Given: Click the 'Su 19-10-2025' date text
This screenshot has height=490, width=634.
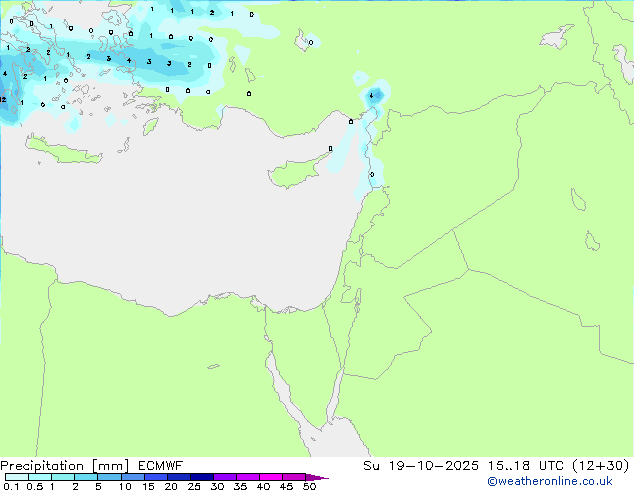Looking at the screenshot, I should (421, 466).
